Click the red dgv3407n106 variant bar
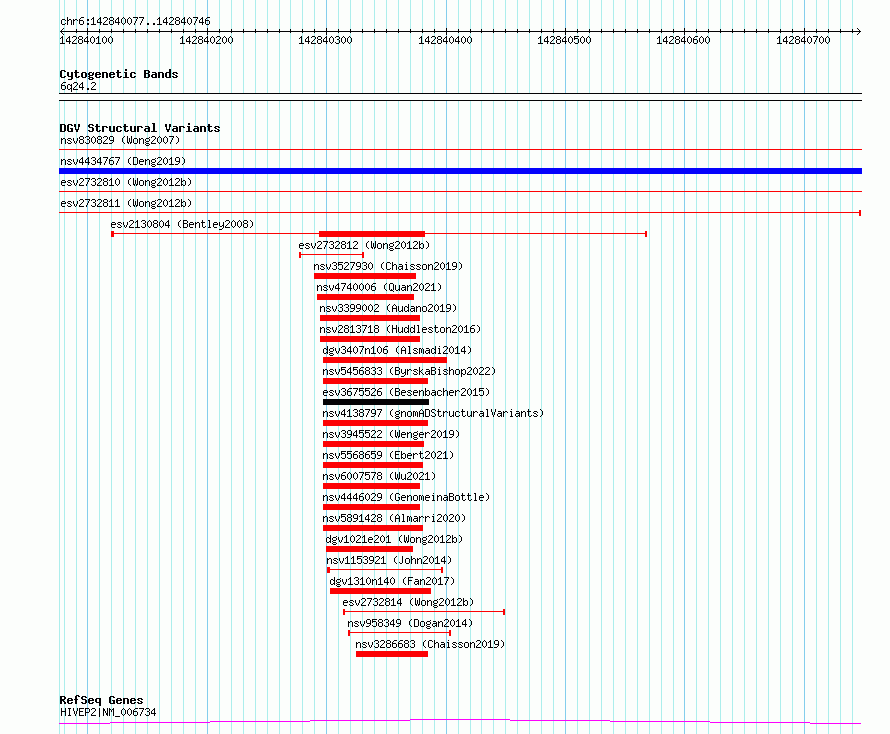Viewport: 890px width, 734px height. click(x=385, y=360)
